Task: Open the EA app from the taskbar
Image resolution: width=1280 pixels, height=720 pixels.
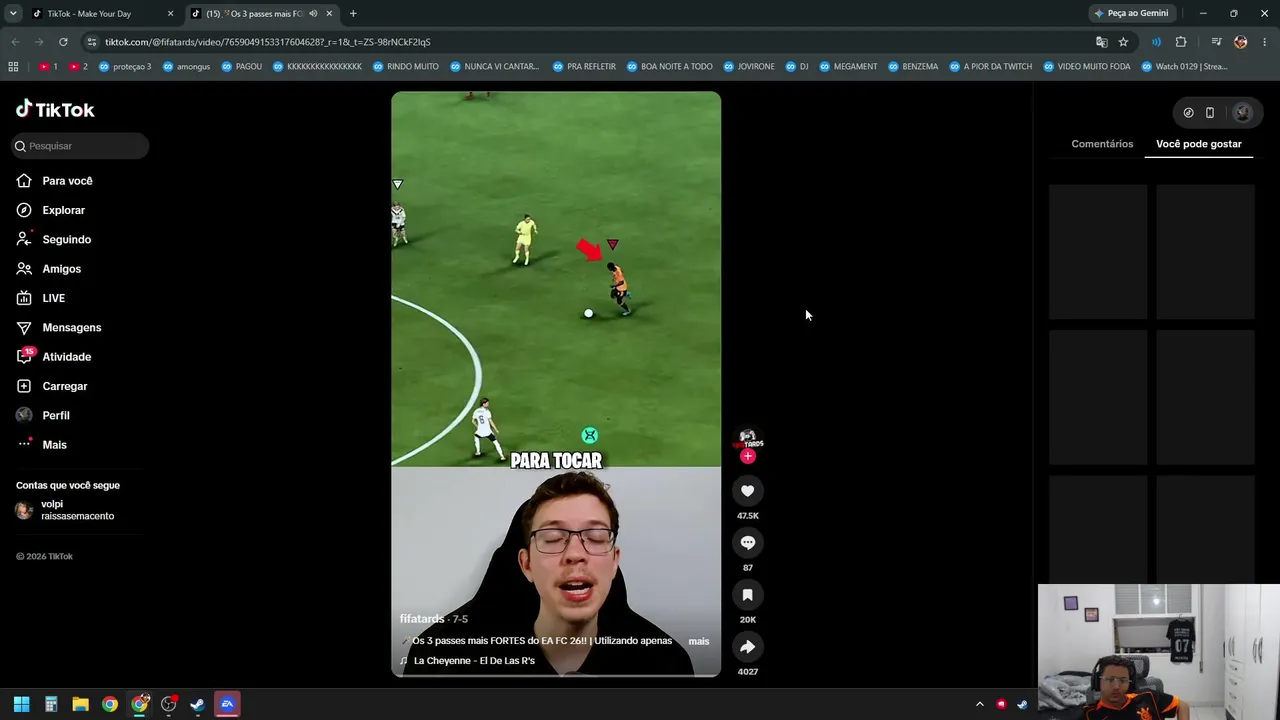Action: [x=227, y=704]
